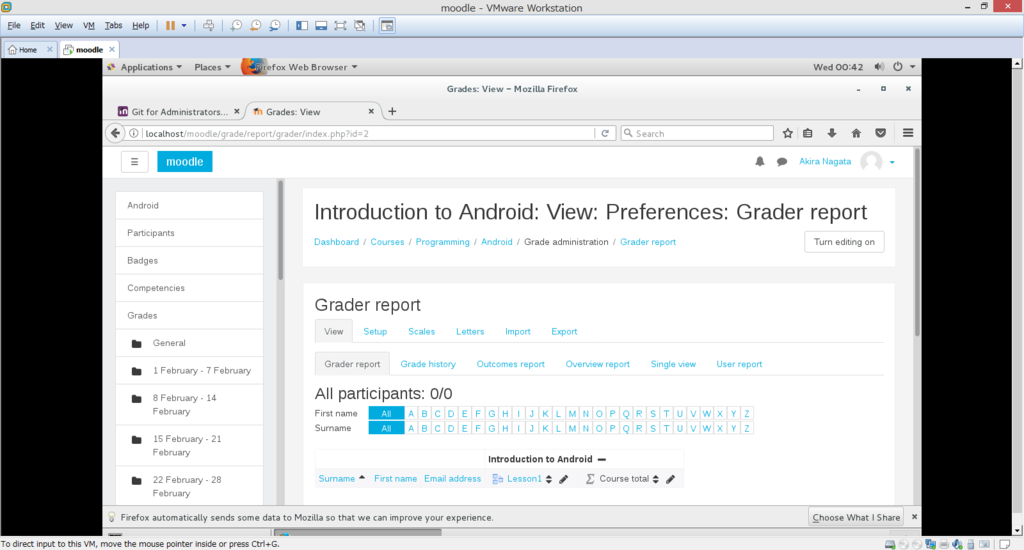Open the VMware File menu
The width and height of the screenshot is (1024, 550).
[14, 25]
